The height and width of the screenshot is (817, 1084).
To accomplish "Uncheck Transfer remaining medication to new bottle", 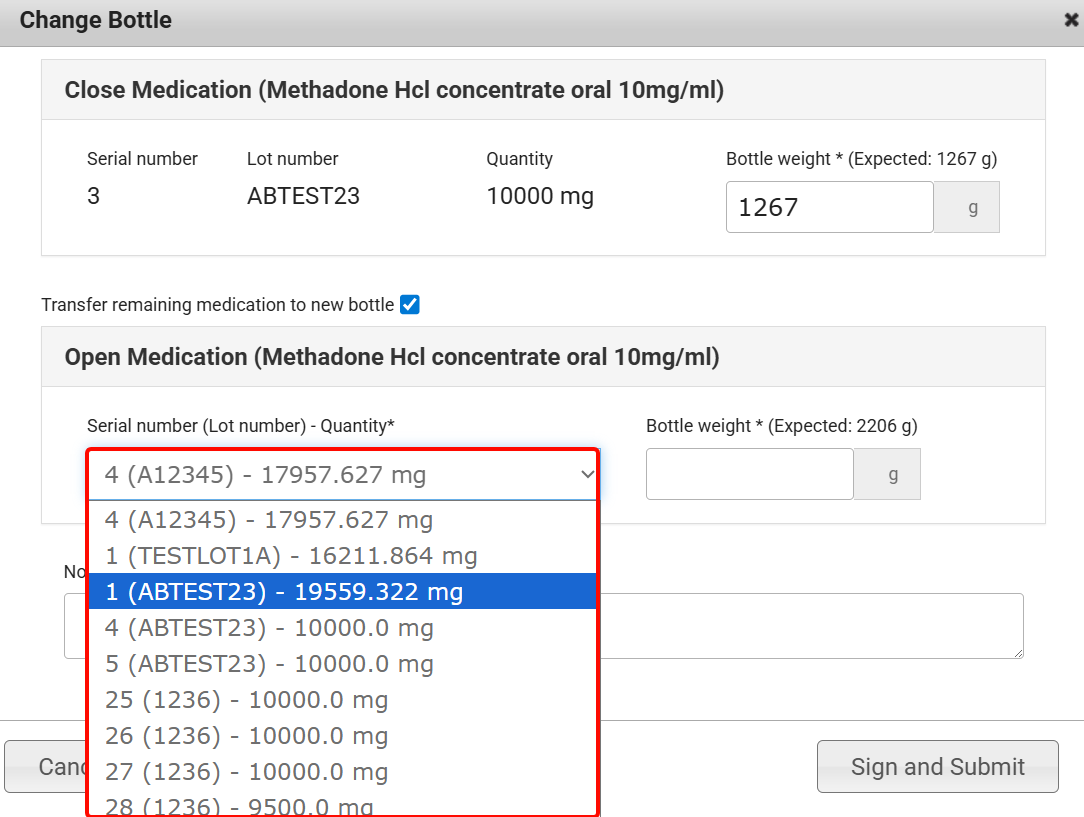I will pyautogui.click(x=409, y=305).
